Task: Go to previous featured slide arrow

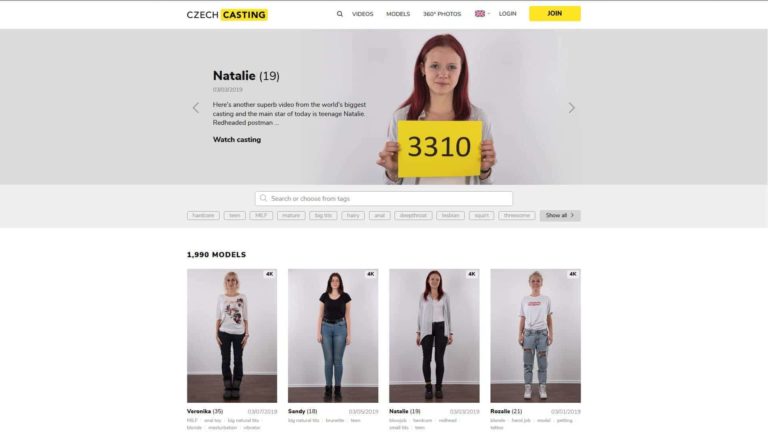Action: (x=196, y=108)
